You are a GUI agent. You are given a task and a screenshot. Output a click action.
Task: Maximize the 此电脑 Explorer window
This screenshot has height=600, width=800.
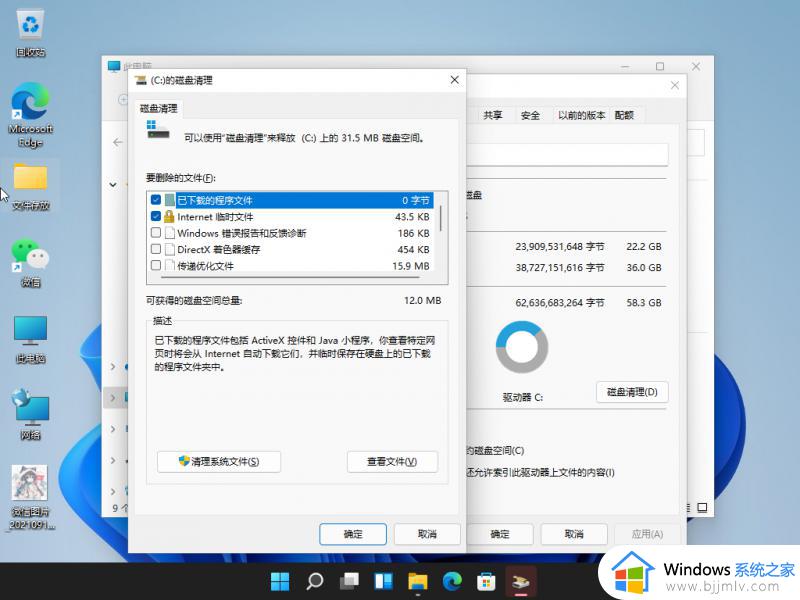tap(660, 66)
